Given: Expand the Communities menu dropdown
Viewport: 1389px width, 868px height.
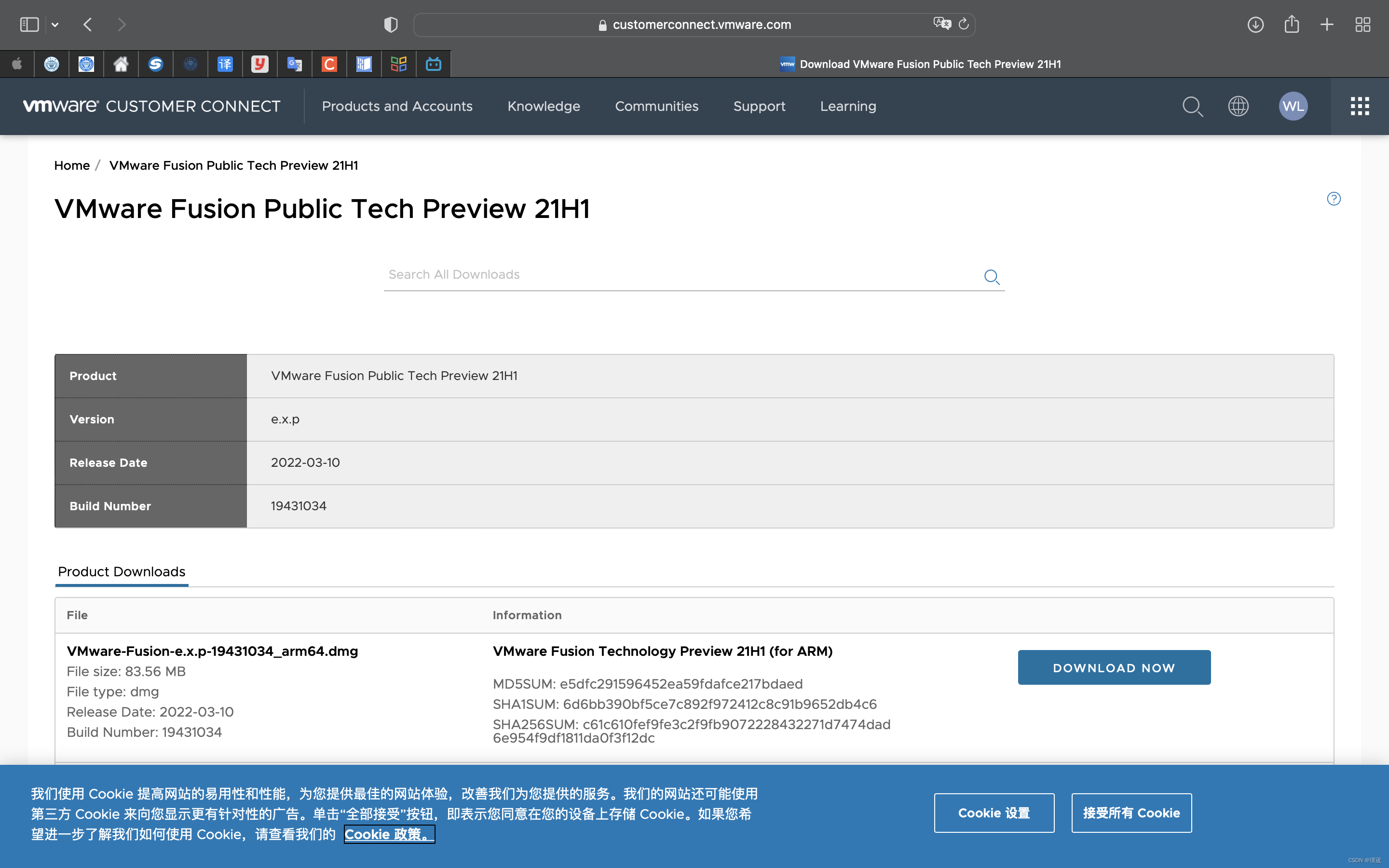Looking at the screenshot, I should (656, 106).
